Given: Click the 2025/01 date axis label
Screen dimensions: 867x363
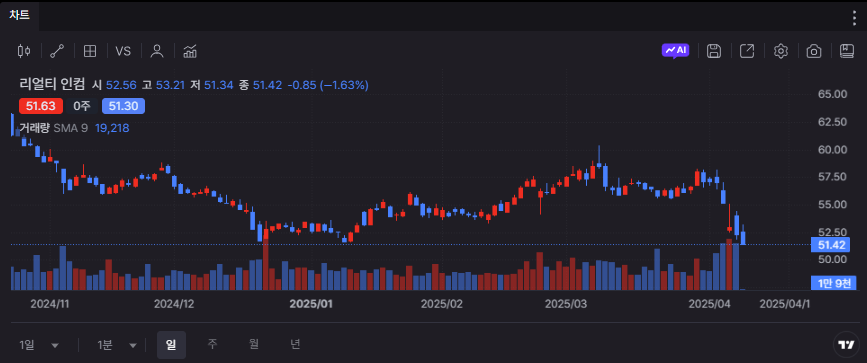Looking at the screenshot, I should pos(311,304).
